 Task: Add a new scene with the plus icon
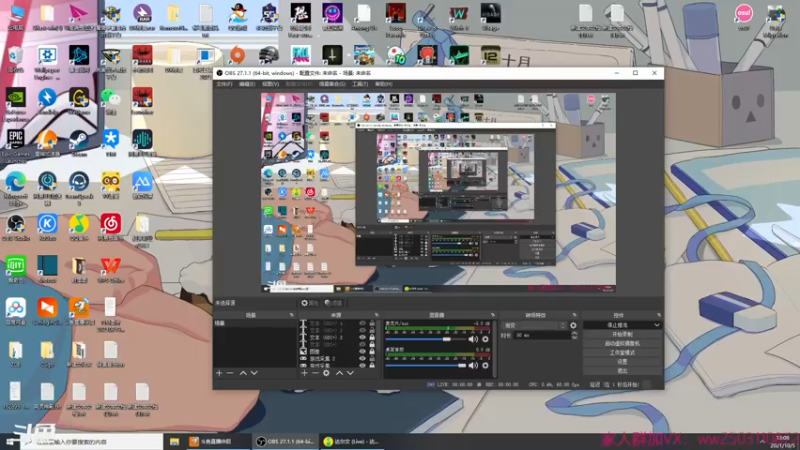click(x=219, y=373)
